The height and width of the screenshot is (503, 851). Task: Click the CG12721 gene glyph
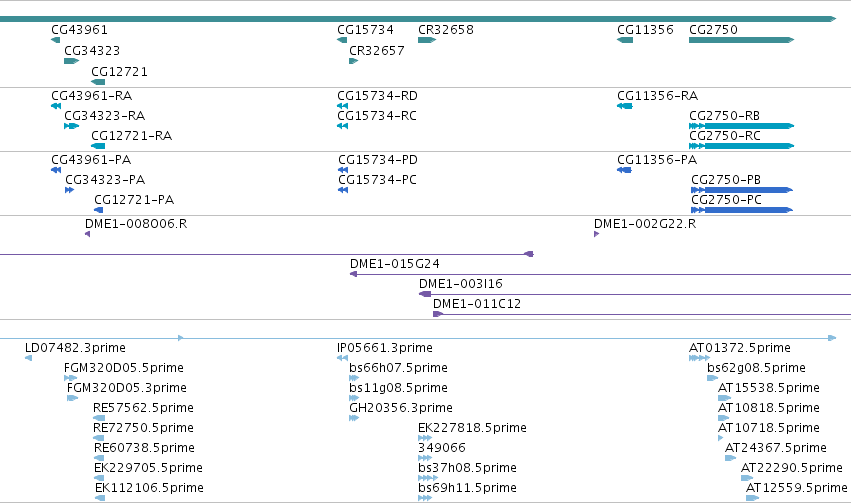(x=98, y=82)
